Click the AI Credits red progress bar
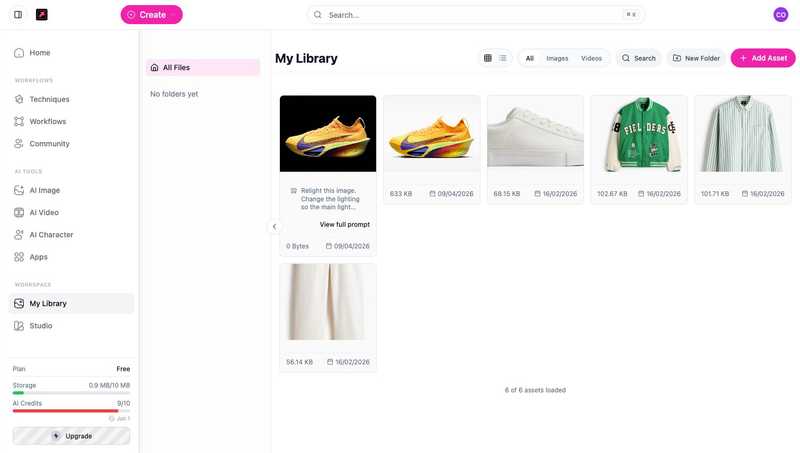The width and height of the screenshot is (800, 453). click(71, 411)
